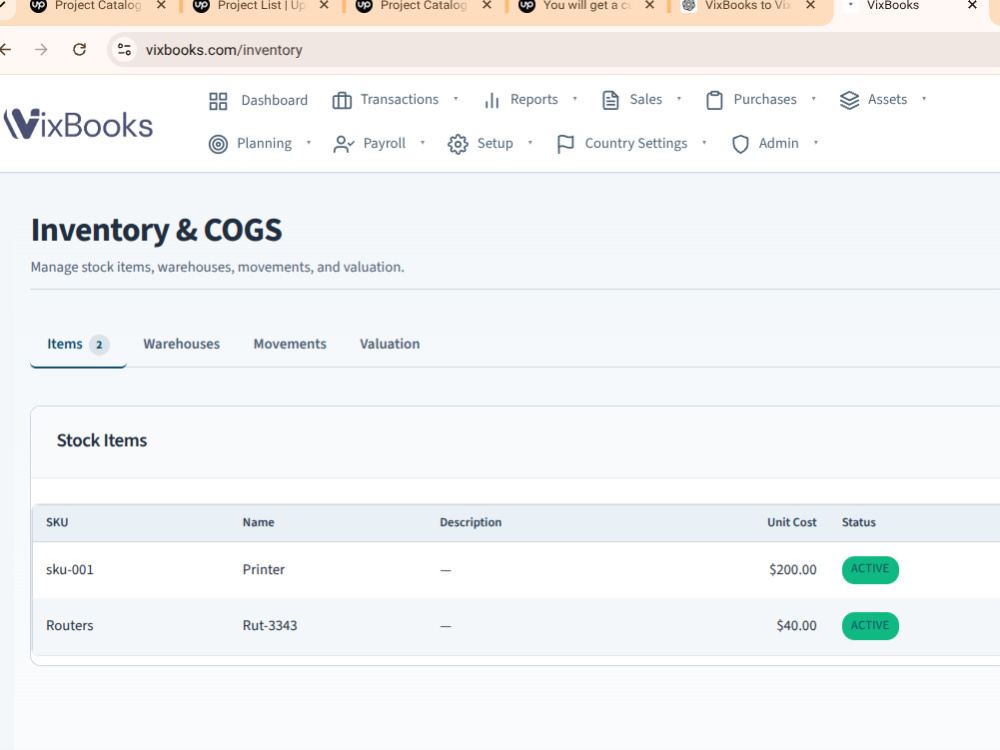1000x750 pixels.
Task: Click the Unit Cost column header
Action: pyautogui.click(x=791, y=522)
